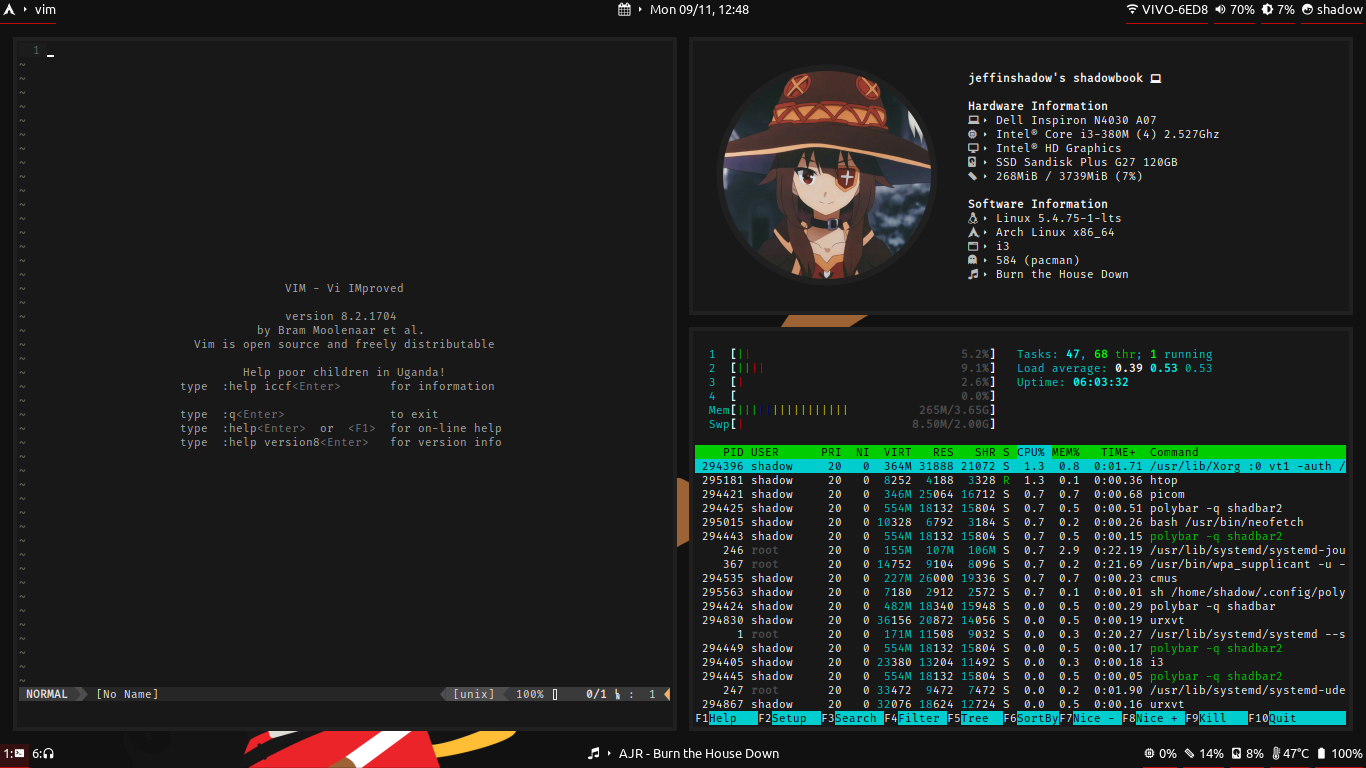Image resolution: width=1366 pixels, height=768 pixels.
Task: Sort htop by PID column header
Action: tap(734, 452)
